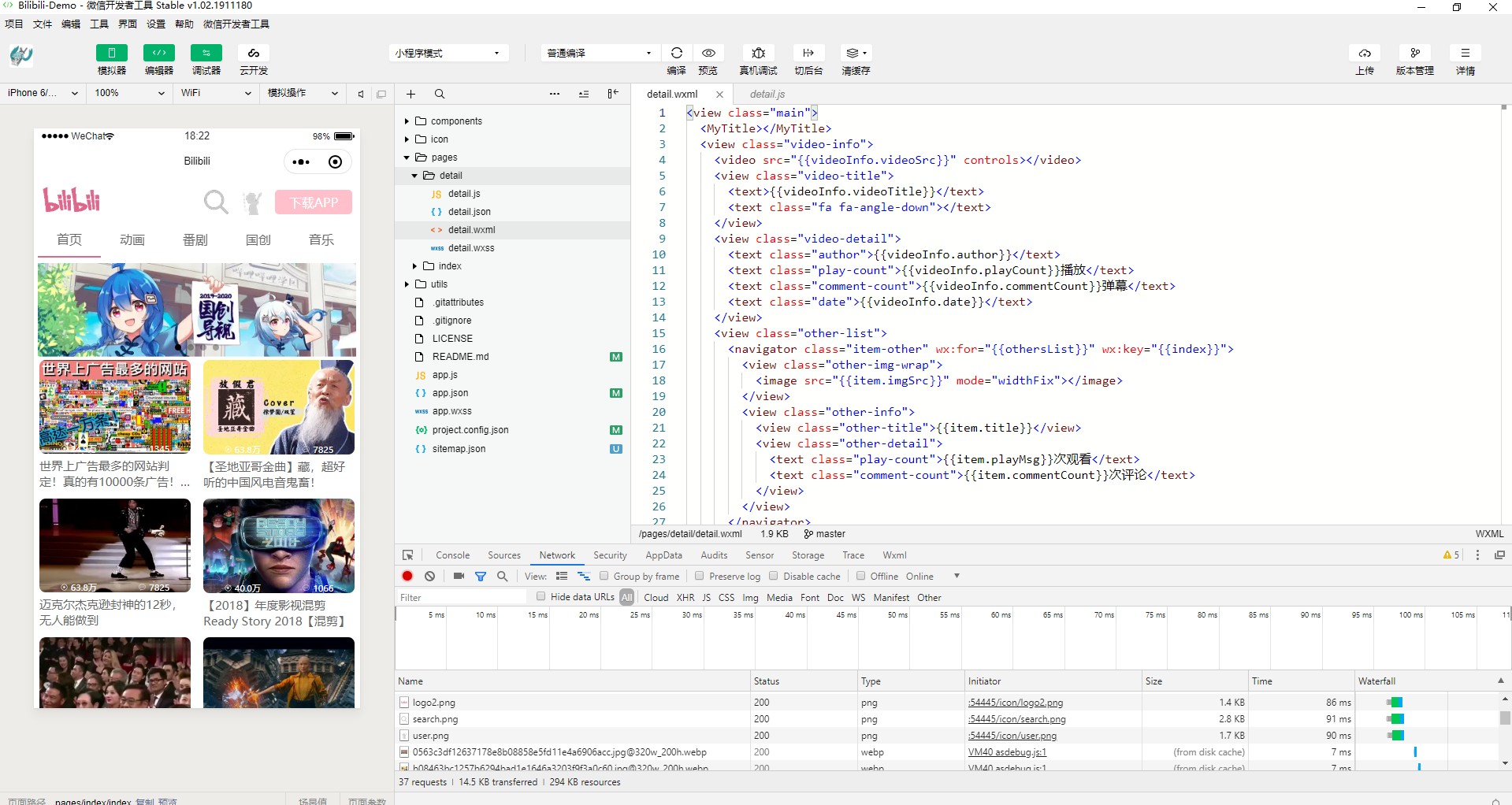Open the iPhone 6 device dropdown
The height and width of the screenshot is (805, 1512).
(x=43, y=93)
